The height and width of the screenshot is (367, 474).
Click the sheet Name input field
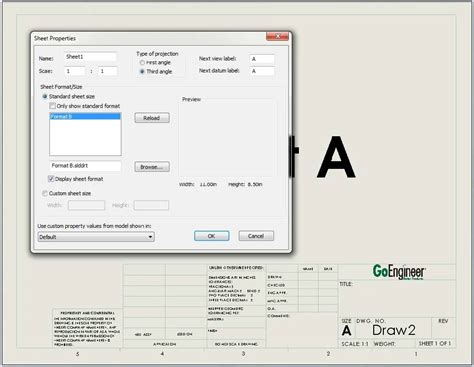click(x=90, y=57)
